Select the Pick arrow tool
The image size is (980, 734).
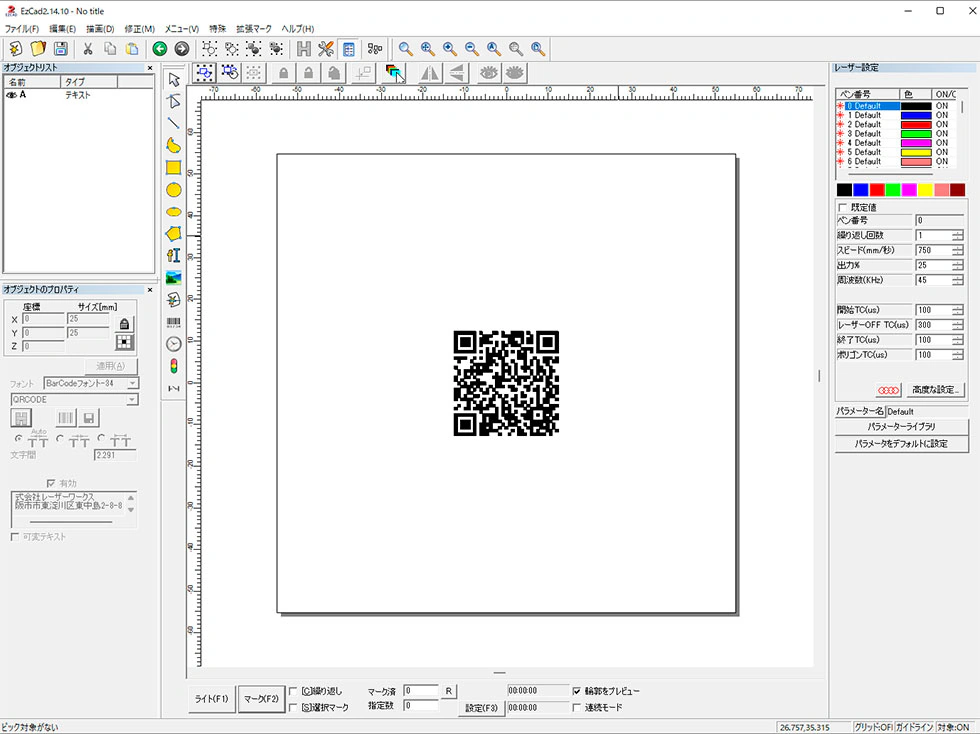point(174,79)
